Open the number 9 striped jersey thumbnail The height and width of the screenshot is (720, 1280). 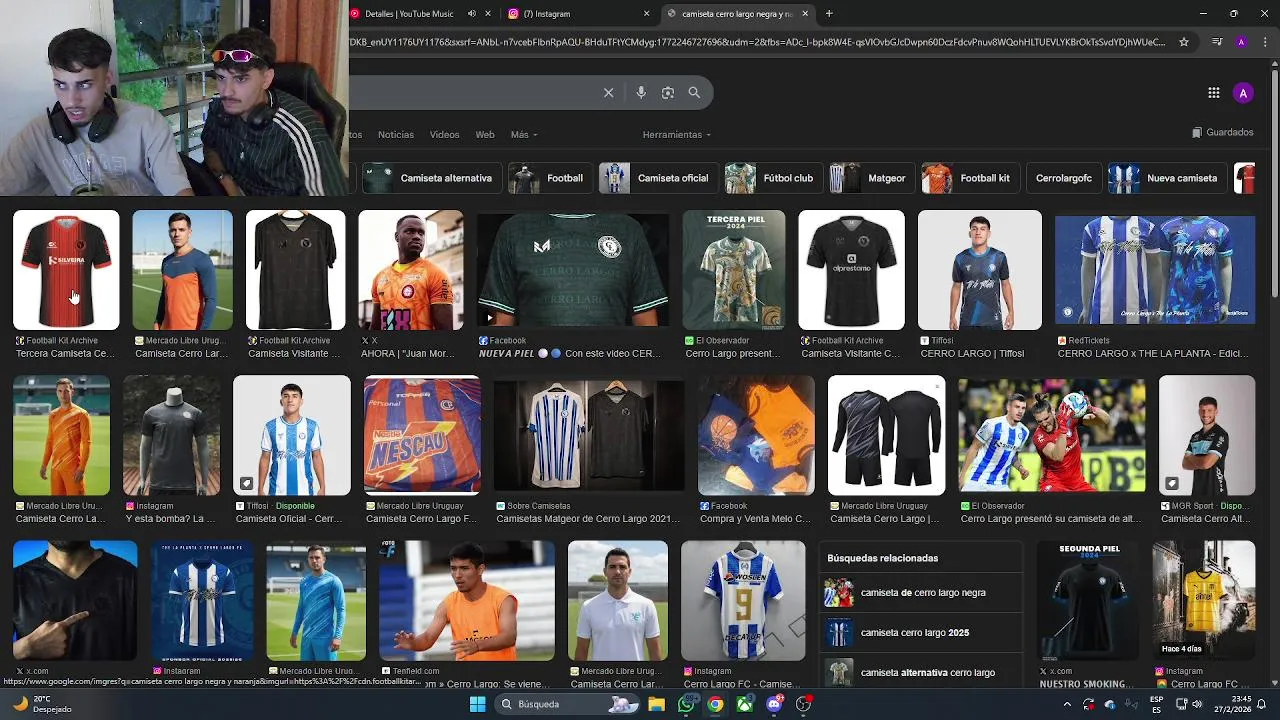(743, 600)
